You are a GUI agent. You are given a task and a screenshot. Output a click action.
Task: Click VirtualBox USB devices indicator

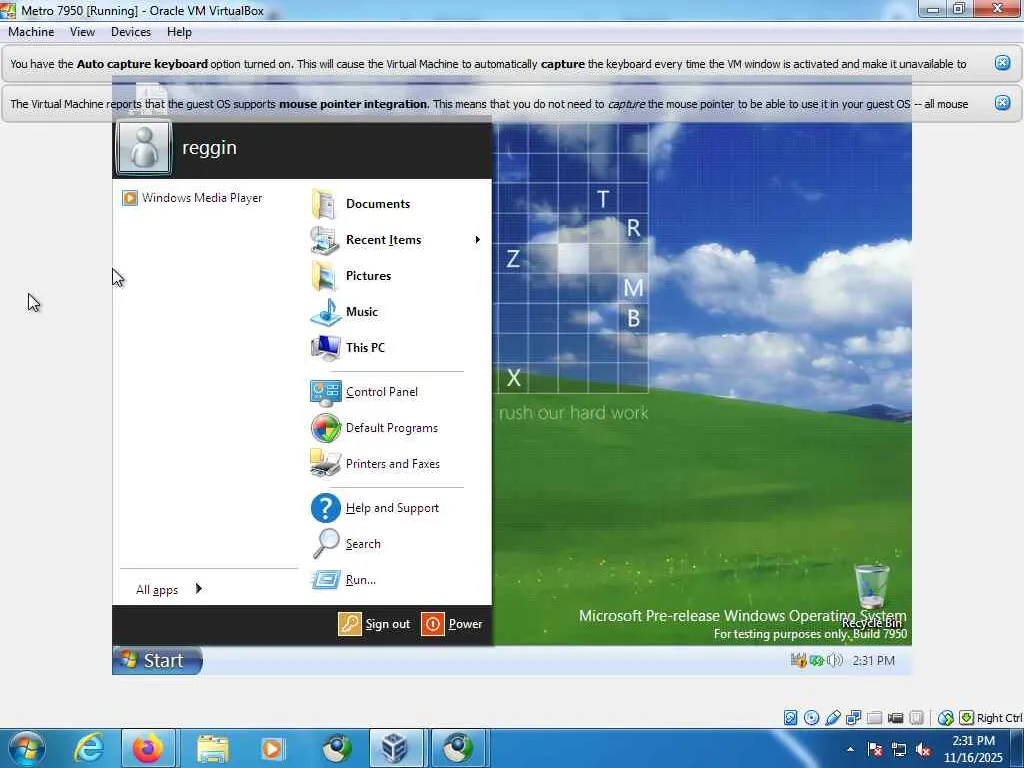pyautogui.click(x=833, y=718)
